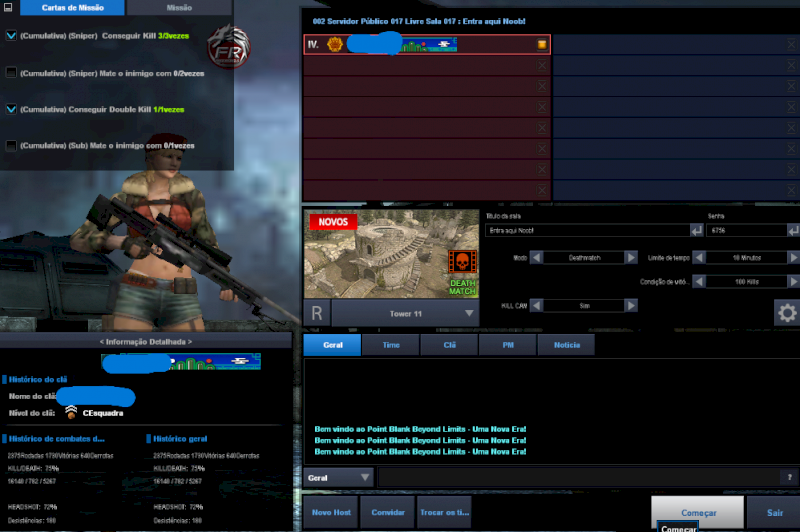Click the last Bem vindo chat message

(420, 451)
